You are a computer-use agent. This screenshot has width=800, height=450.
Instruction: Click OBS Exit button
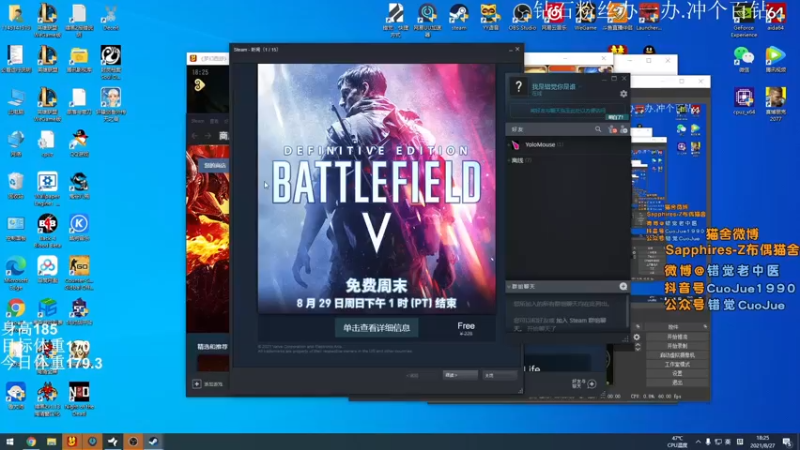[677, 382]
